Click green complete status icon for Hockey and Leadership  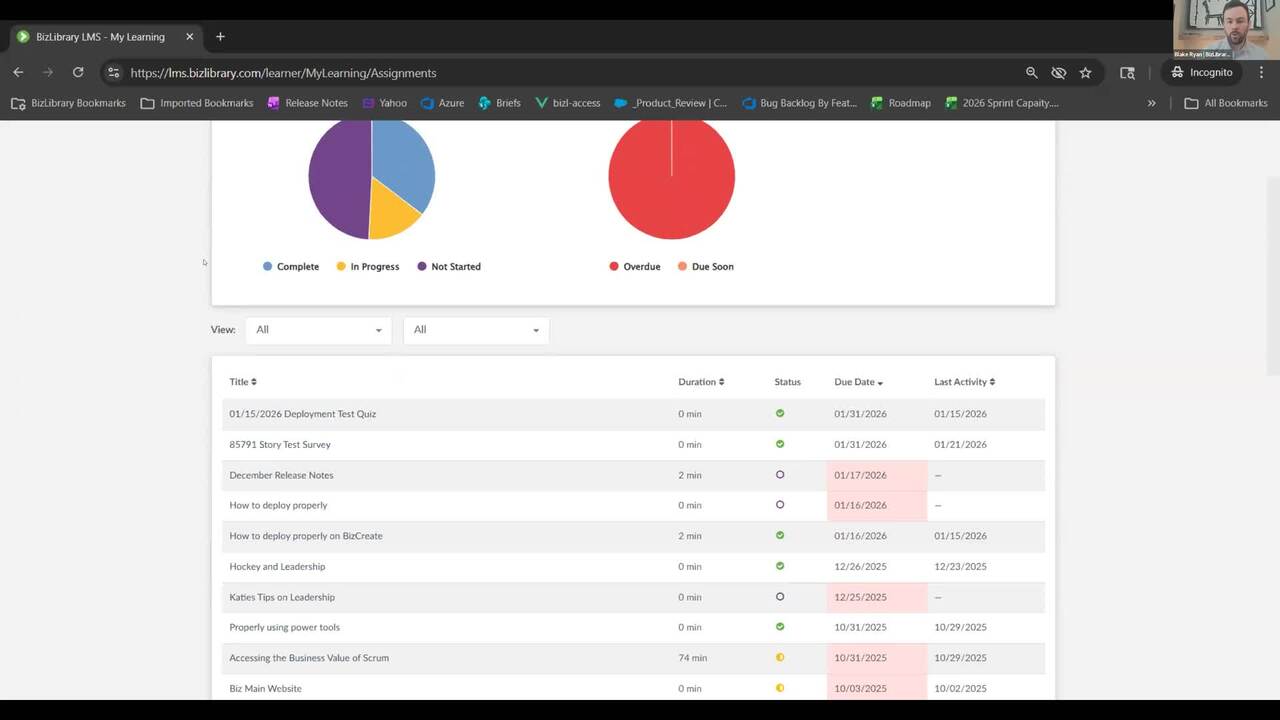[780, 566]
